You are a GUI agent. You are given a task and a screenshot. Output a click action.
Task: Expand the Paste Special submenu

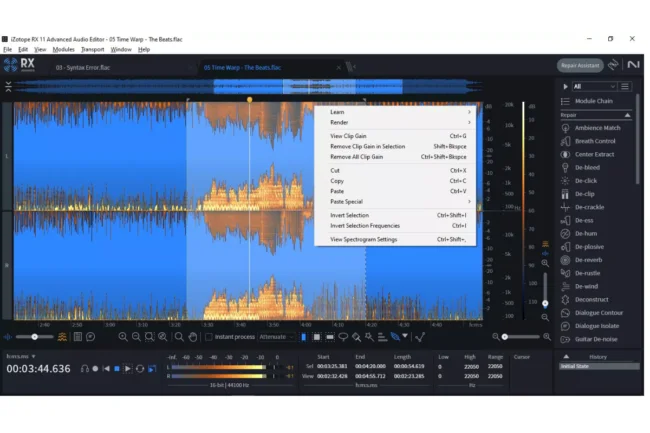(395, 202)
